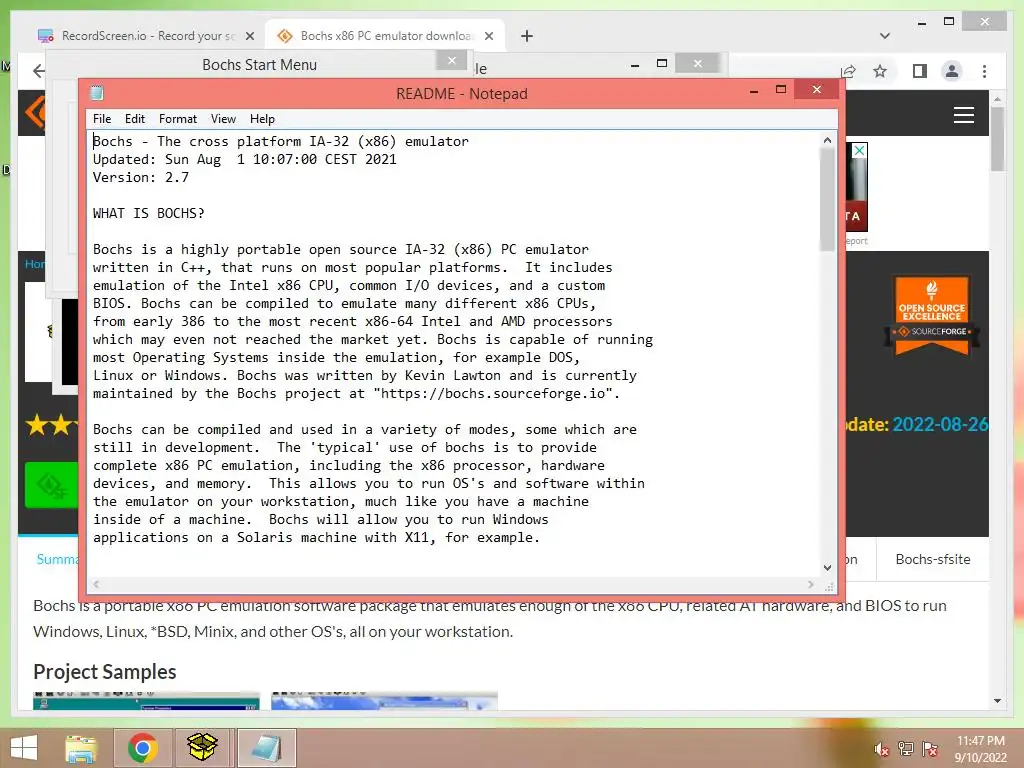Open a new Chrome tab

click(527, 36)
